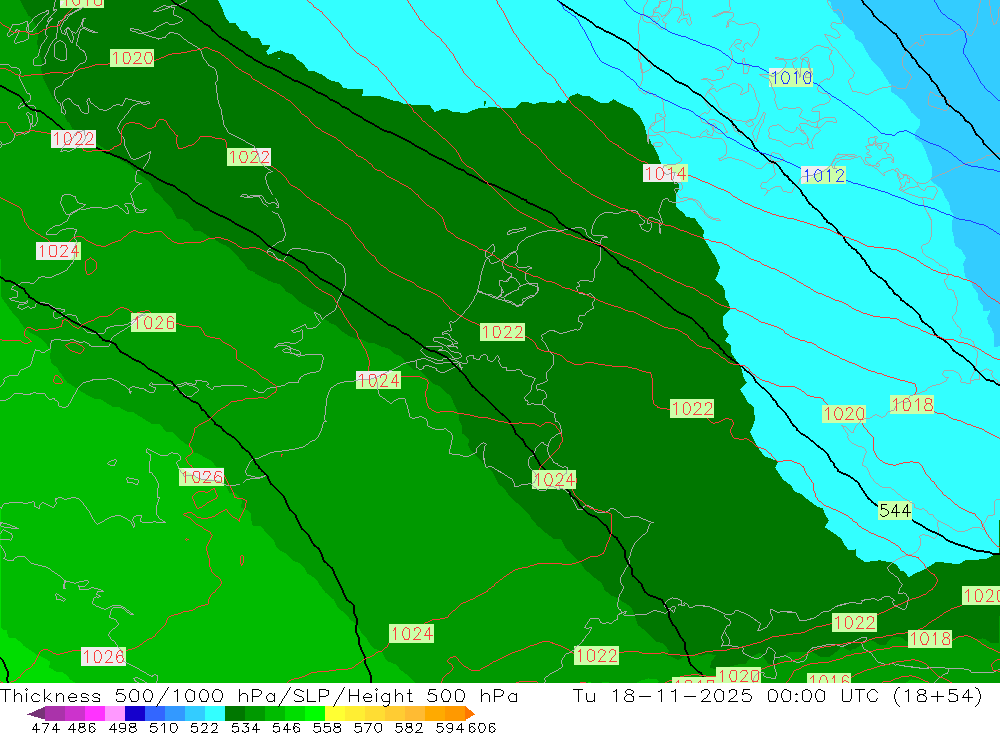This screenshot has width=1000, height=733.
Task: Select the blue 1012 isobar label
Action: coord(823,175)
